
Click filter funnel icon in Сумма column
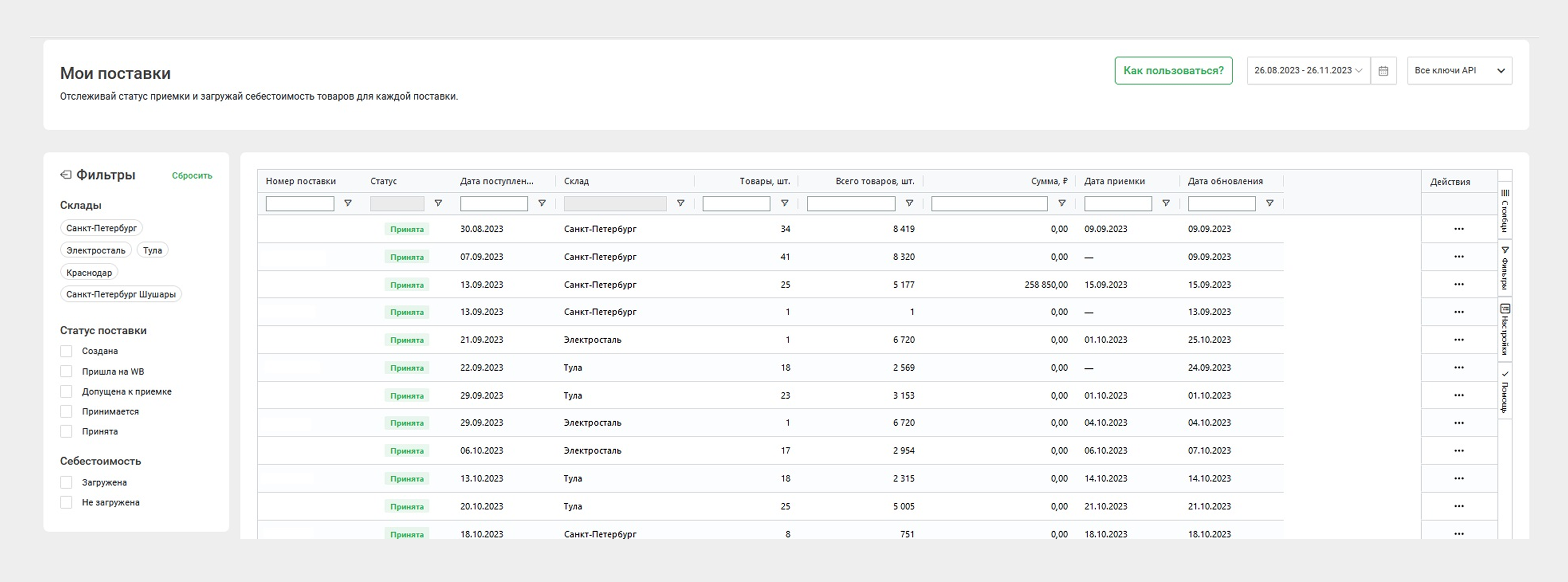(1061, 203)
